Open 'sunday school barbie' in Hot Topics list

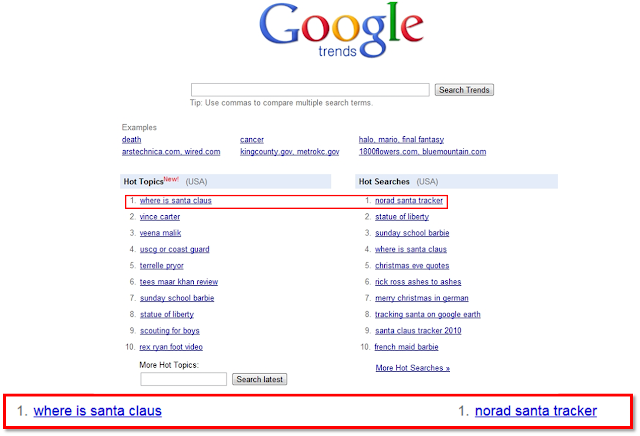177,298
